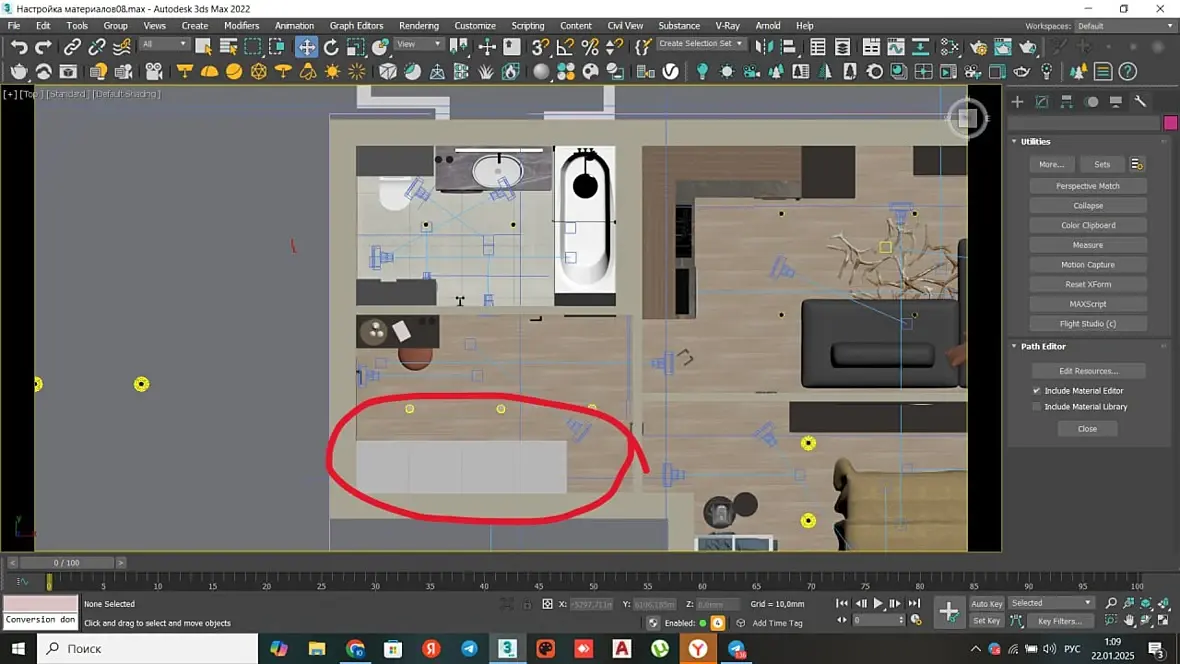1180x664 pixels.
Task: Expand the Create Selection Set dropdown
Action: (x=701, y=44)
